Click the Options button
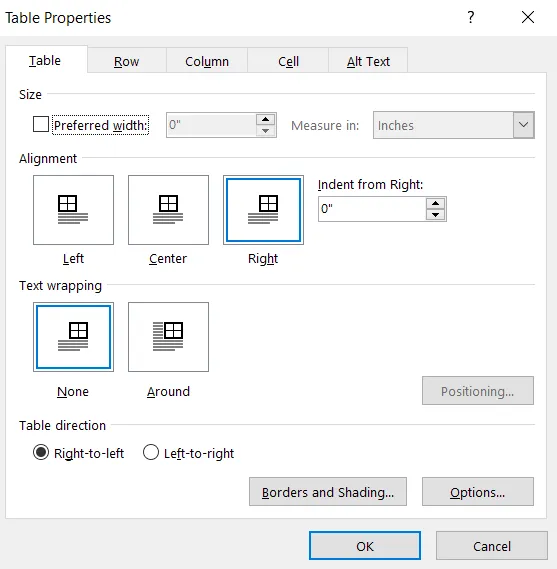This screenshot has width=557, height=569. click(478, 492)
